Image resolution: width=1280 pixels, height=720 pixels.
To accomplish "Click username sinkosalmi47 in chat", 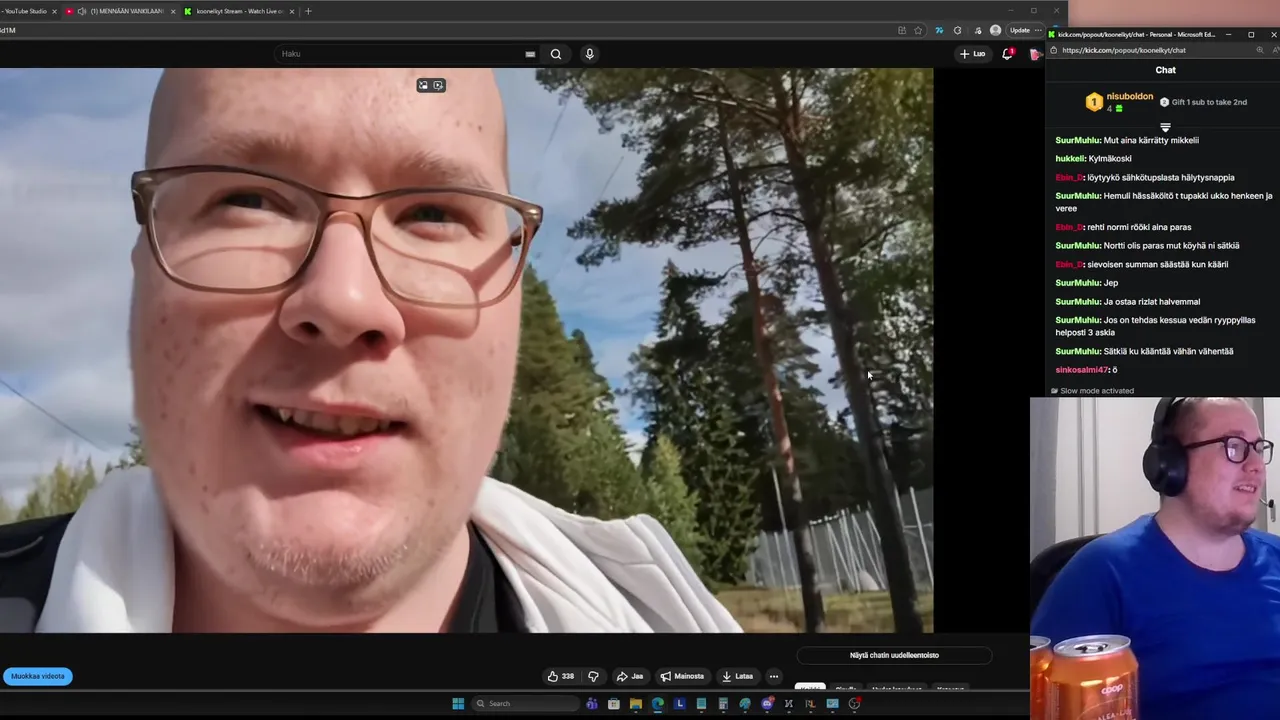I will tap(1082, 370).
